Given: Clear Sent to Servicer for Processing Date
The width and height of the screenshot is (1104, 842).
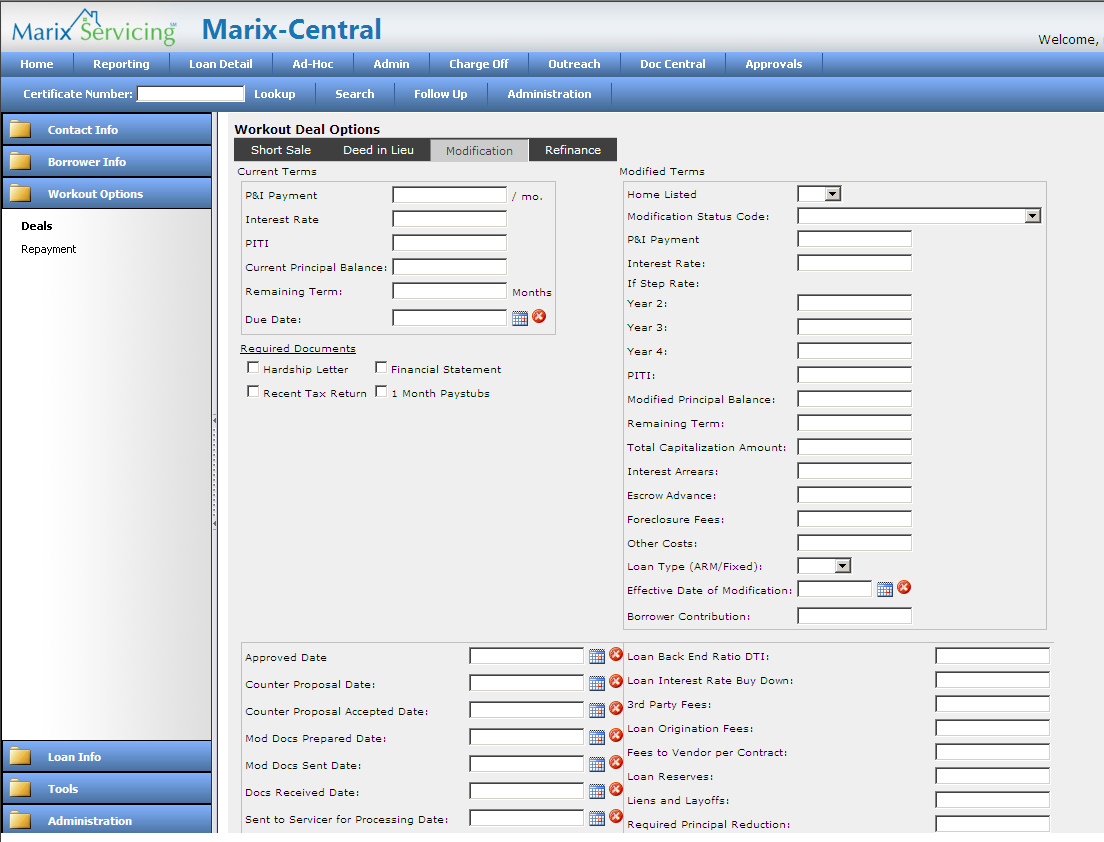Looking at the screenshot, I should click(x=616, y=816).
